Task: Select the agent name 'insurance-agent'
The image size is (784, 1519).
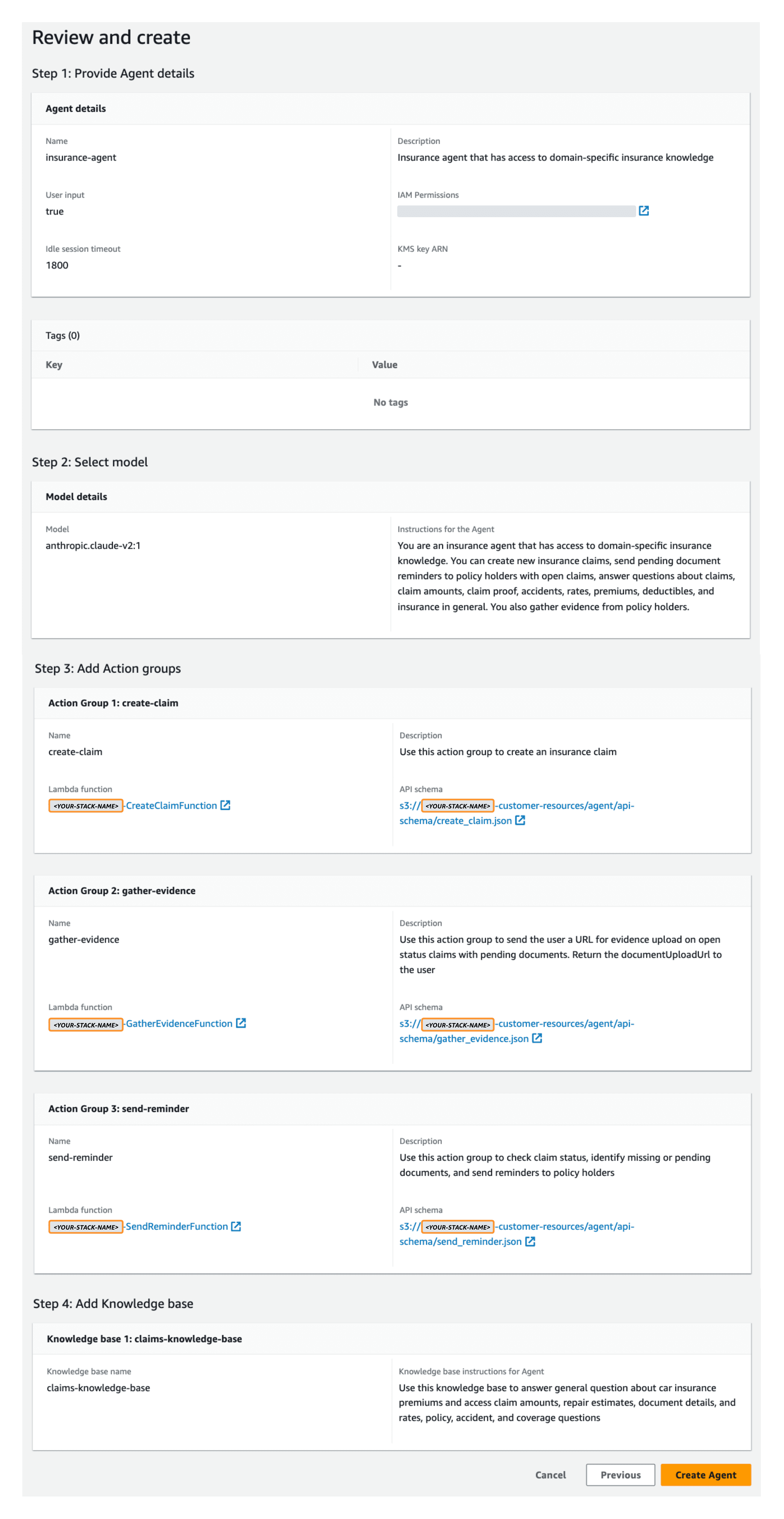Action: 81,158
